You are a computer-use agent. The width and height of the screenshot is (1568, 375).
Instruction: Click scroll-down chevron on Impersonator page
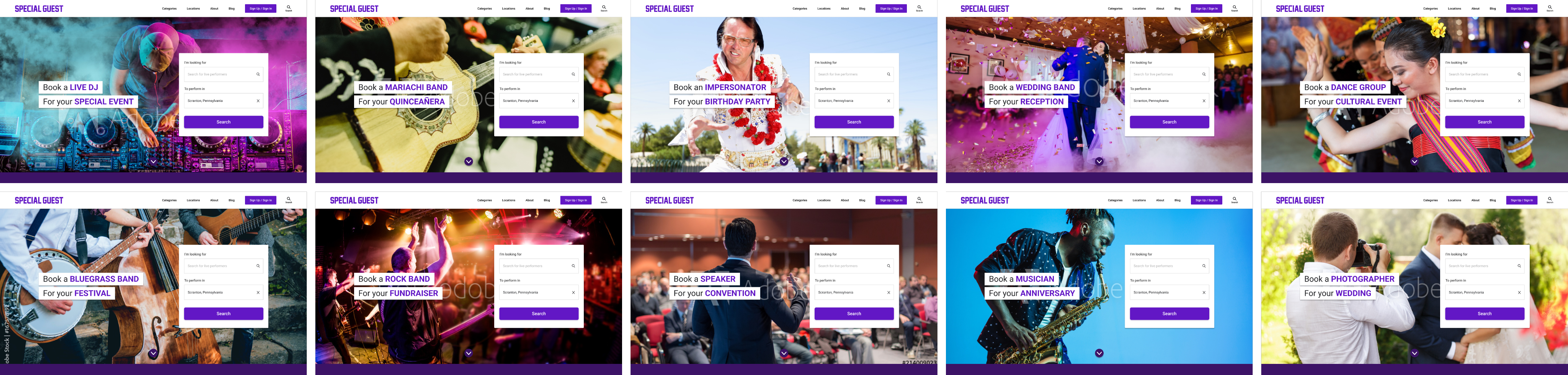(x=784, y=161)
